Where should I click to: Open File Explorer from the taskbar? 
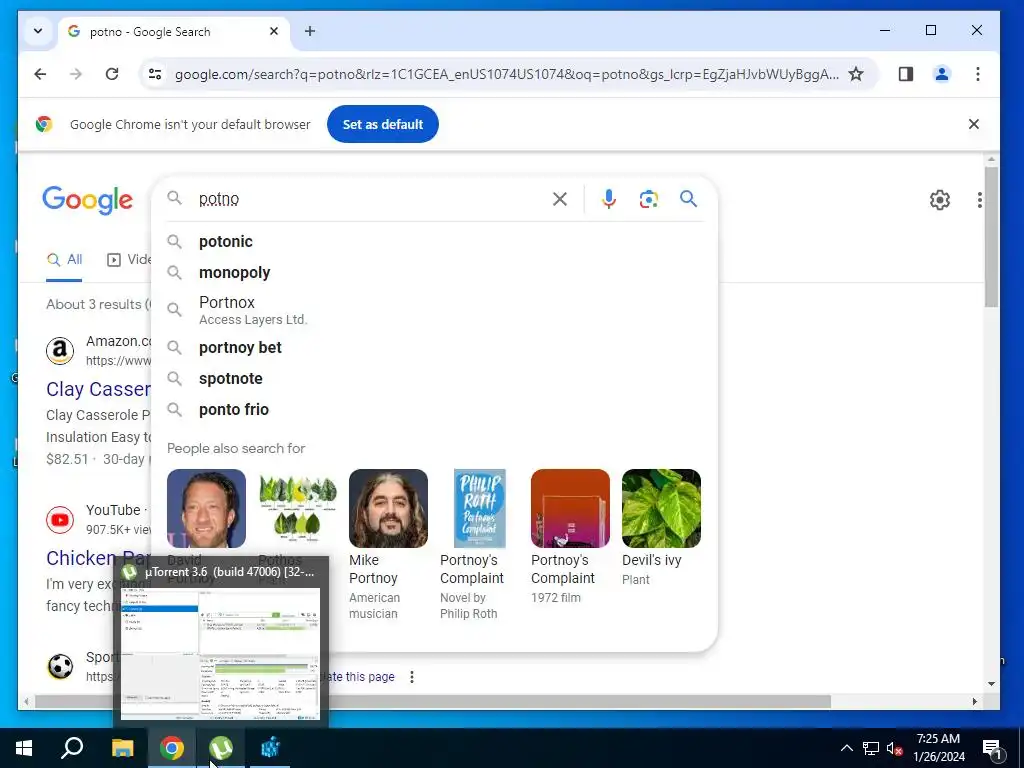(122, 748)
